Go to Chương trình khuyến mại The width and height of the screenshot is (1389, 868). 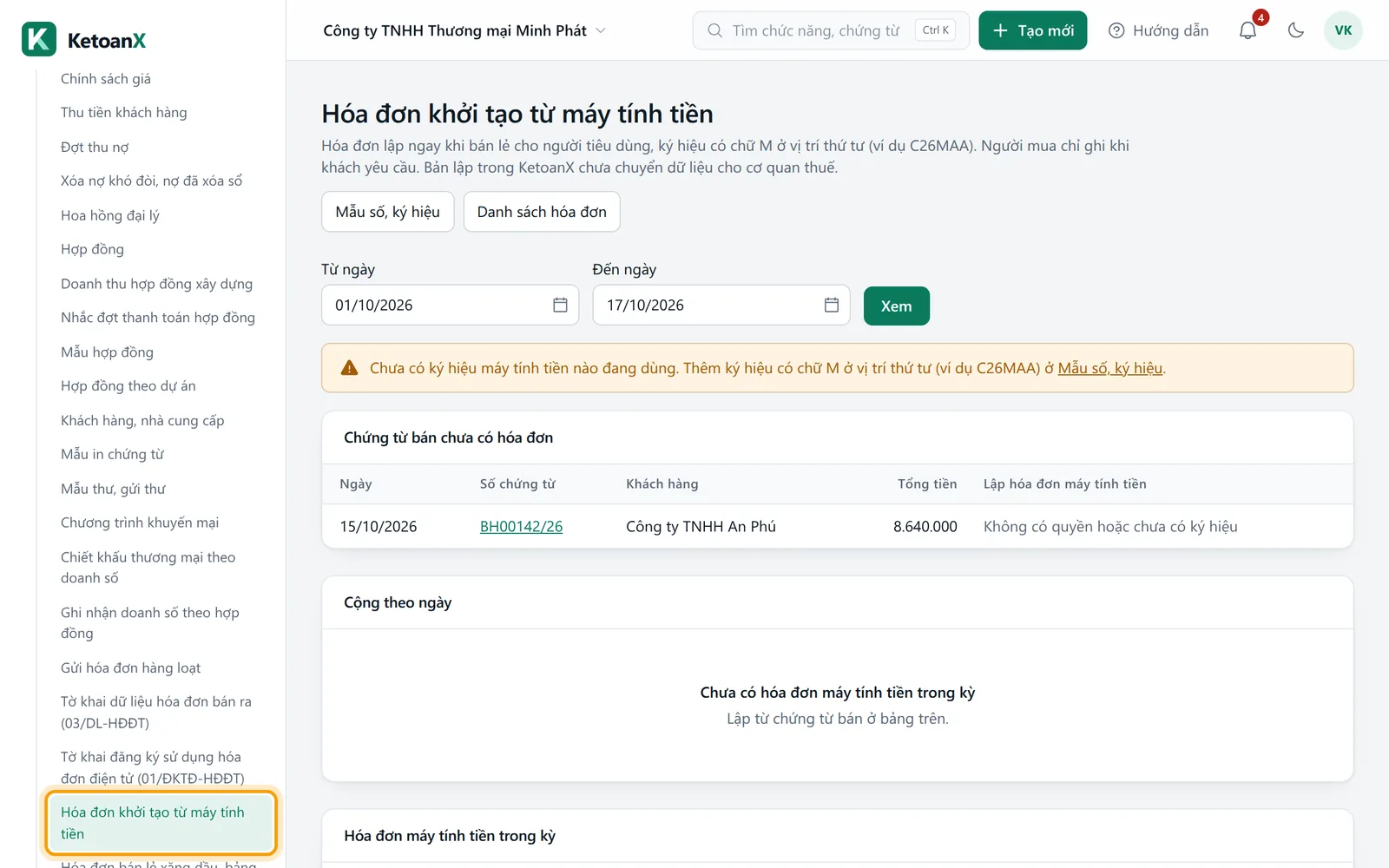tap(140, 523)
